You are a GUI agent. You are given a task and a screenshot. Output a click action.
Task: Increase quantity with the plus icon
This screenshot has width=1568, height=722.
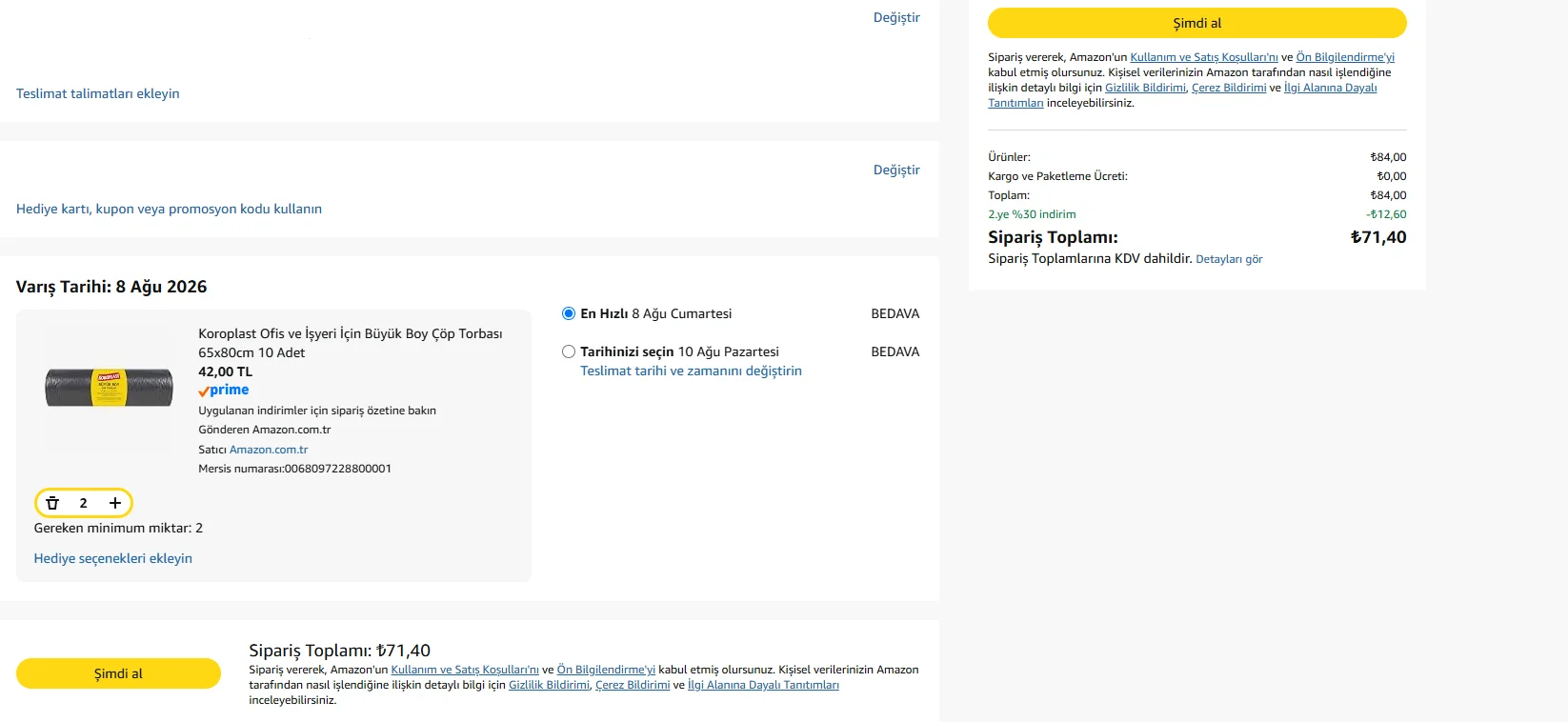[x=115, y=503]
